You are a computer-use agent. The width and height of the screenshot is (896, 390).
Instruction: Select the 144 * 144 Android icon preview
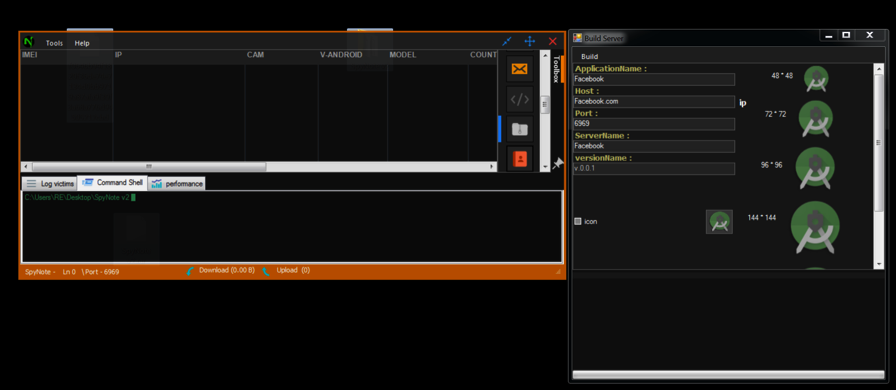coord(815,228)
